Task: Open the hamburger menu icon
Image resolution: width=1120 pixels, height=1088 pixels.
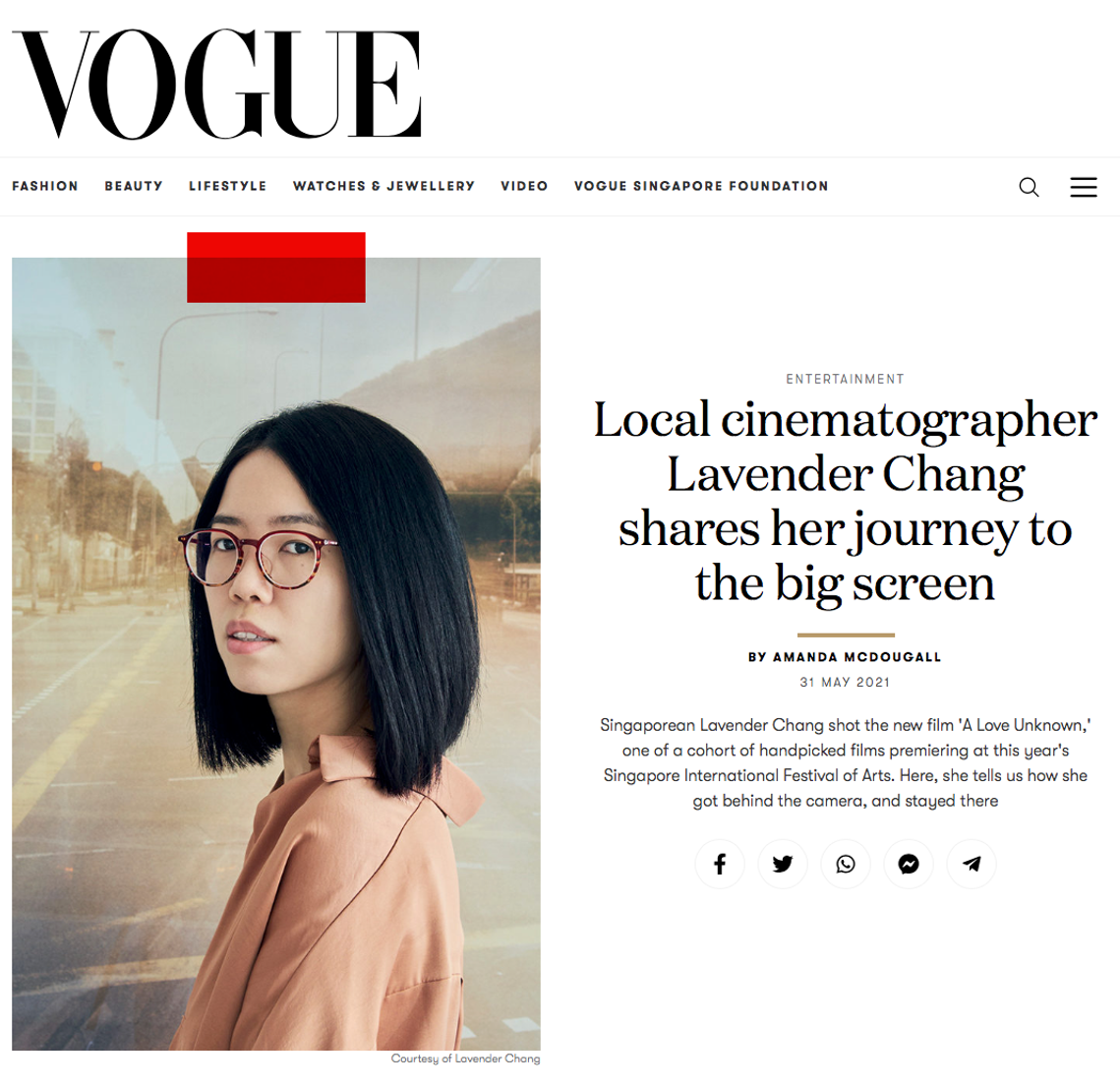Action: (x=1083, y=187)
